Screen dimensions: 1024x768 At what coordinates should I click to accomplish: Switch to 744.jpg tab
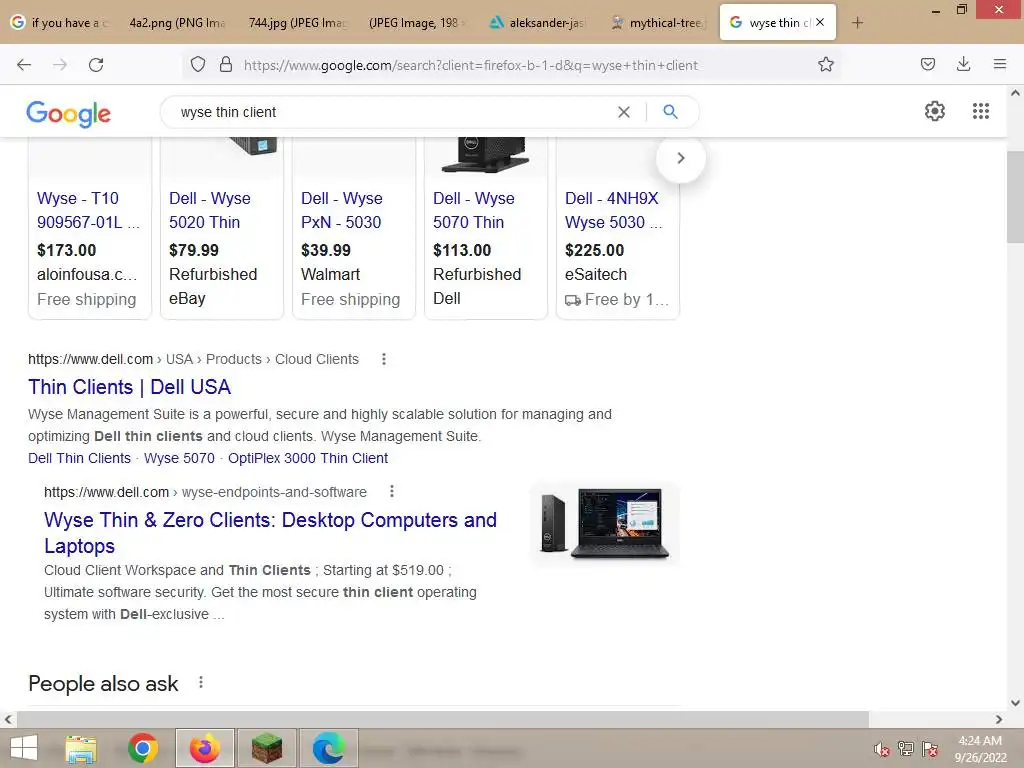click(296, 23)
